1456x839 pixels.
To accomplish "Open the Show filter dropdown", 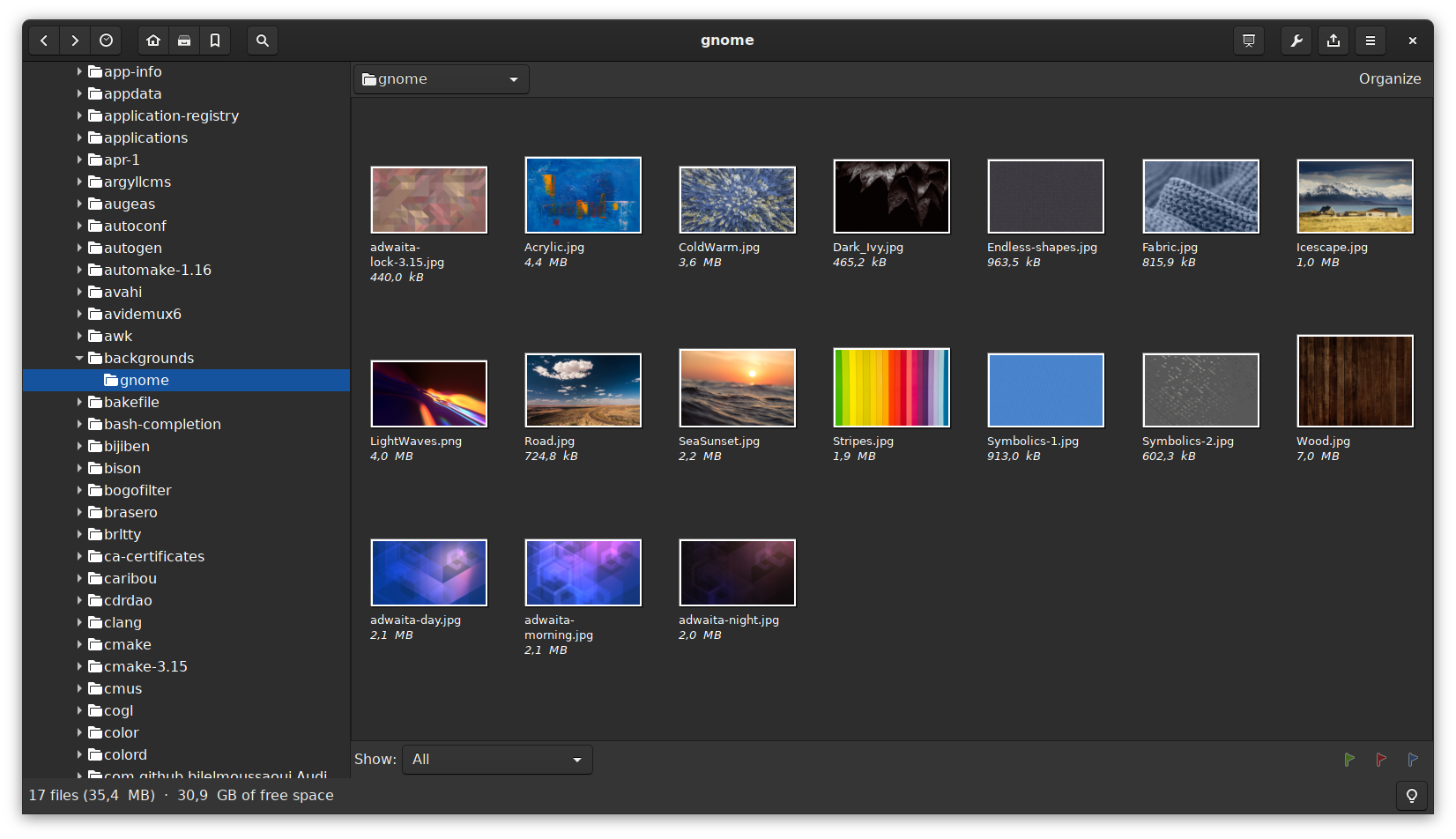I will pyautogui.click(x=497, y=760).
